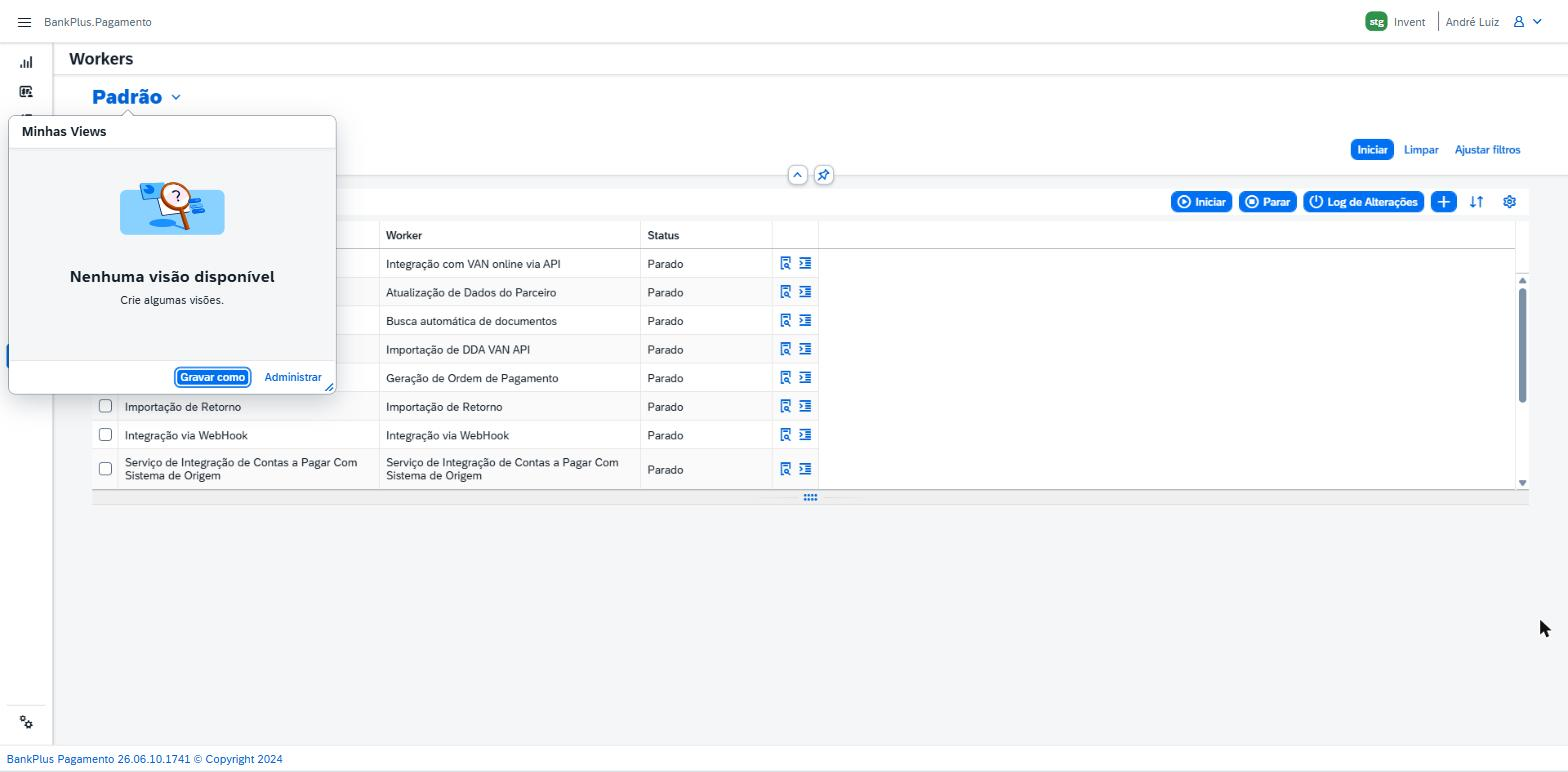Open the table settings gear icon

1509,202
